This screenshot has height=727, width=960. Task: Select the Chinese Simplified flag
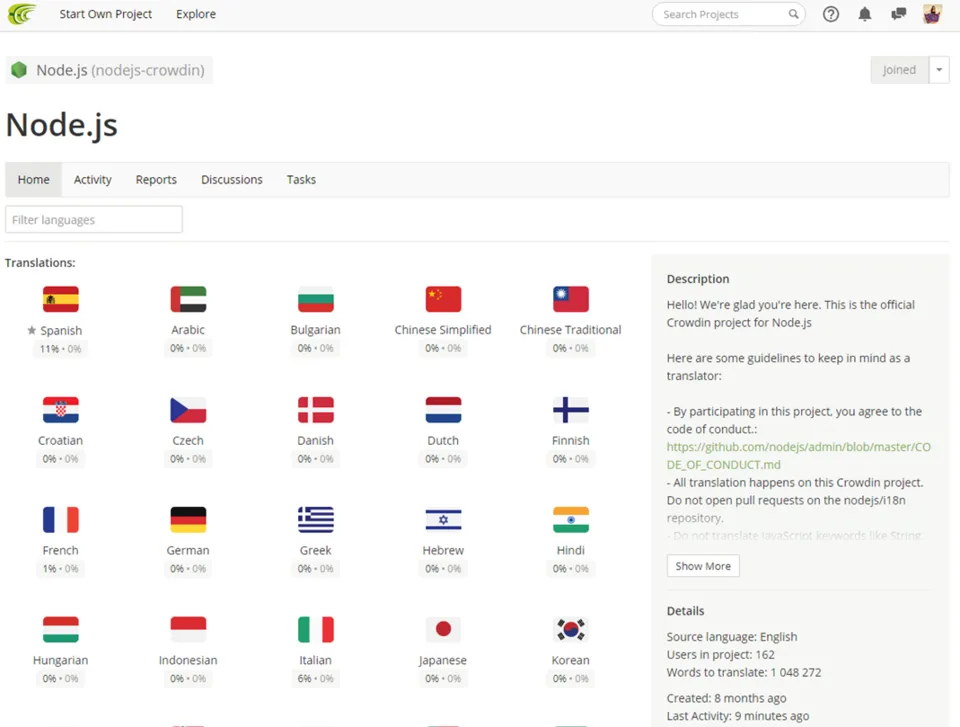[443, 299]
